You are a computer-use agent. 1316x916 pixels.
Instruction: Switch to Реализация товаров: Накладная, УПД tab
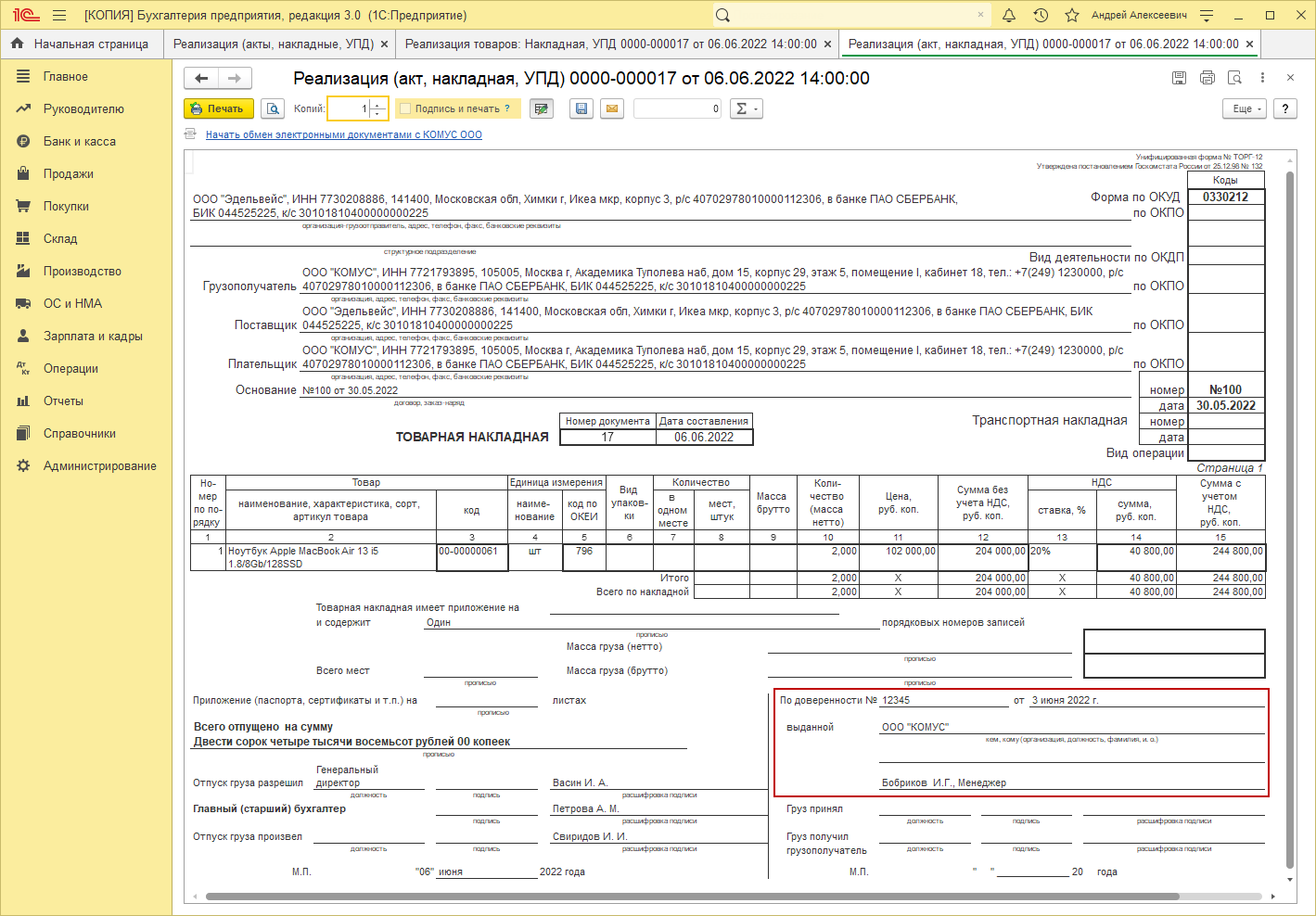[611, 44]
